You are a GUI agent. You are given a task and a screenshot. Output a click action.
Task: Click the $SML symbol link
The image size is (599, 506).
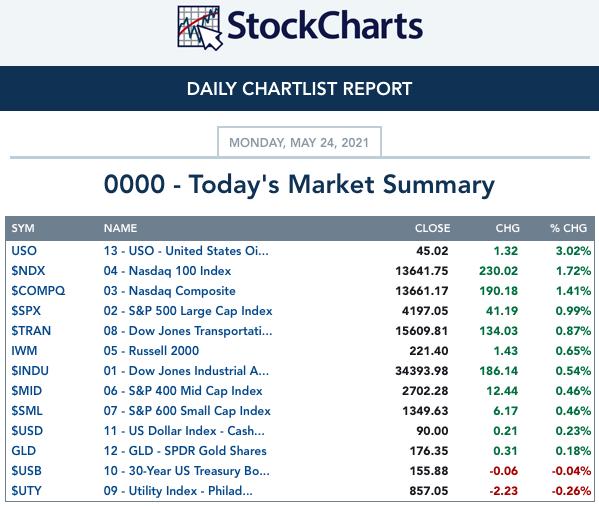click(27, 411)
